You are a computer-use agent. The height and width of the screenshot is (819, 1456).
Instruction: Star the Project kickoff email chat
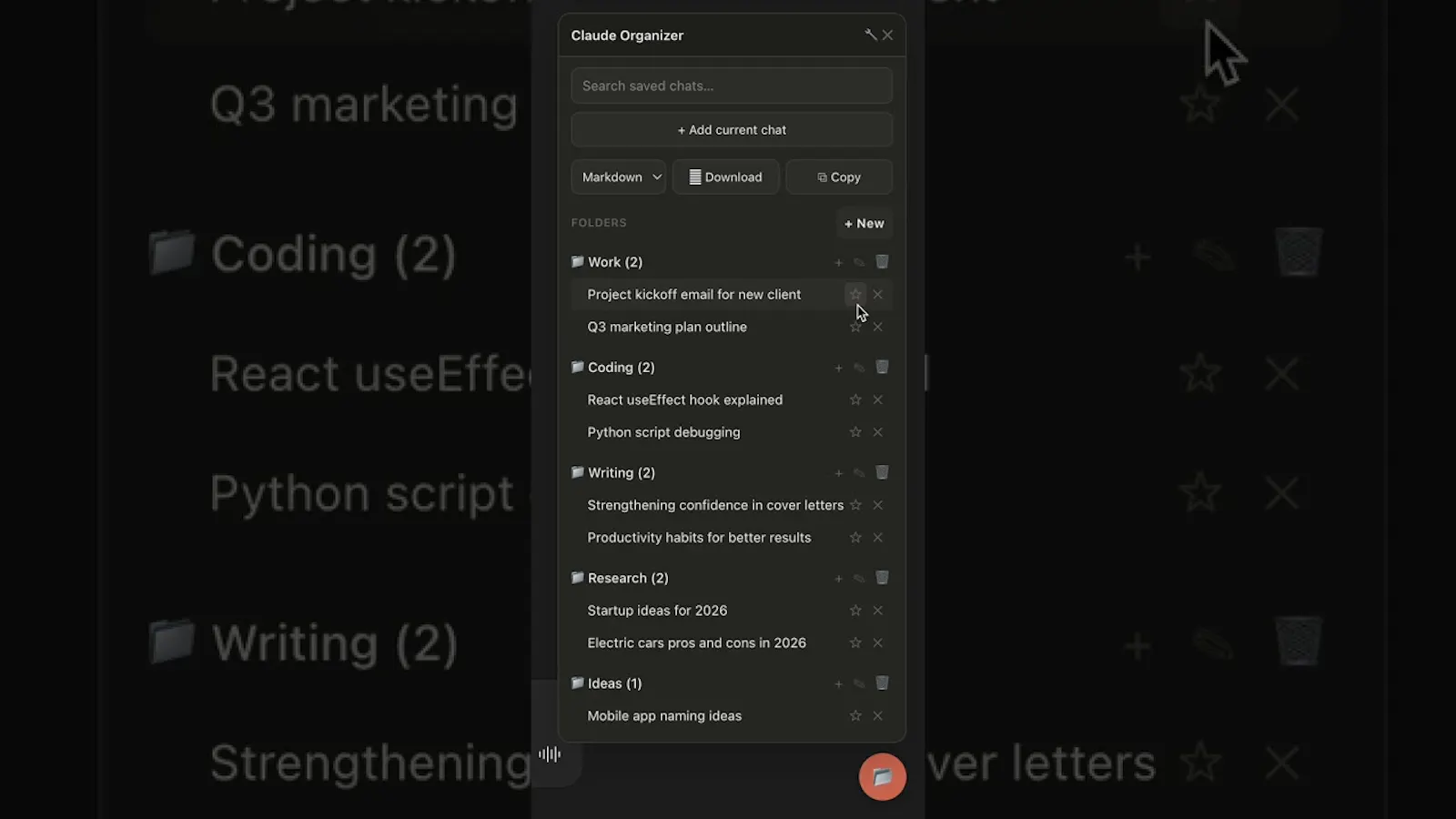tap(855, 294)
